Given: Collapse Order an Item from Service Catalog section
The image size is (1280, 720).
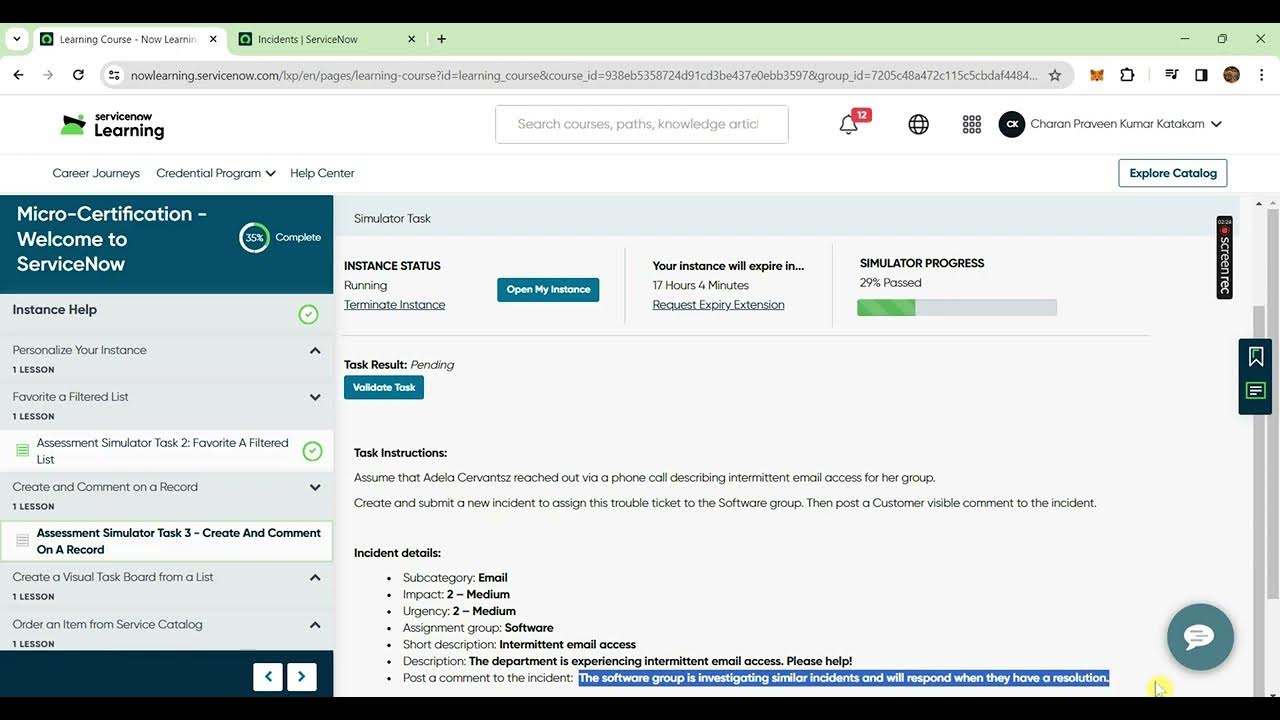Looking at the screenshot, I should pyautogui.click(x=315, y=625).
